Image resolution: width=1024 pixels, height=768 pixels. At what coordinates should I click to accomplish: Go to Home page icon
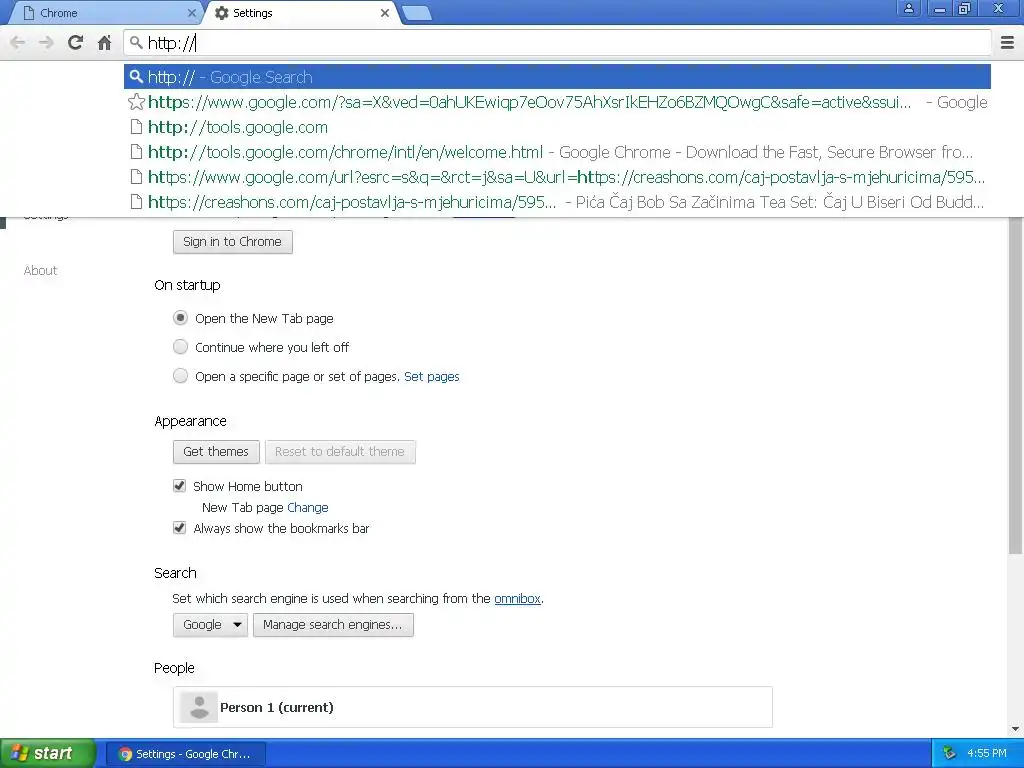point(104,43)
